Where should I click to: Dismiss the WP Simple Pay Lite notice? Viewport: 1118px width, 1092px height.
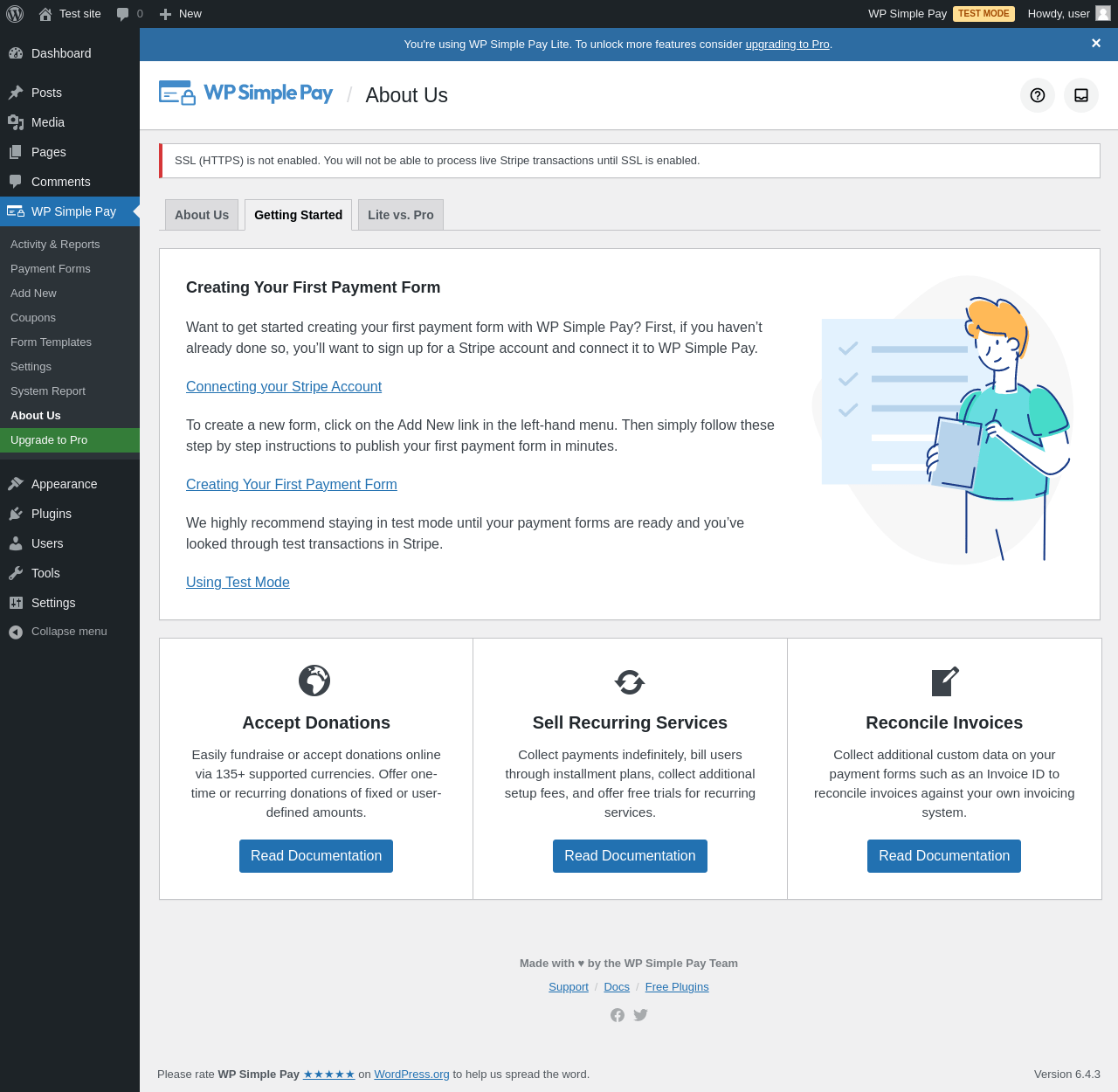pos(1096,44)
